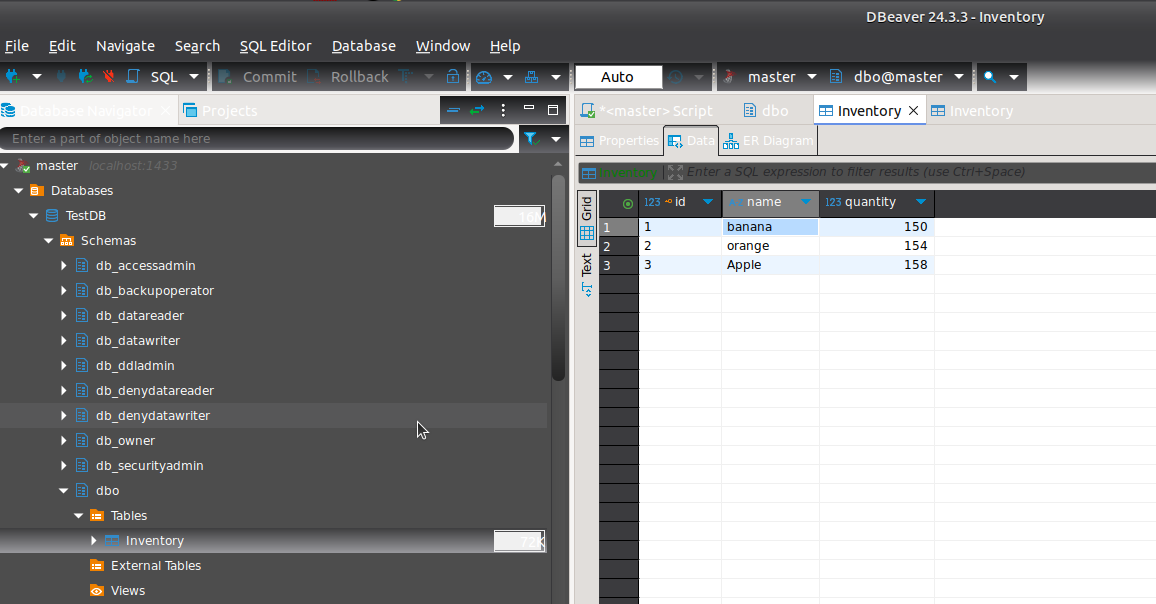1156x604 pixels.
Task: Click the dashboard gauge toolbar icon
Action: point(484,77)
